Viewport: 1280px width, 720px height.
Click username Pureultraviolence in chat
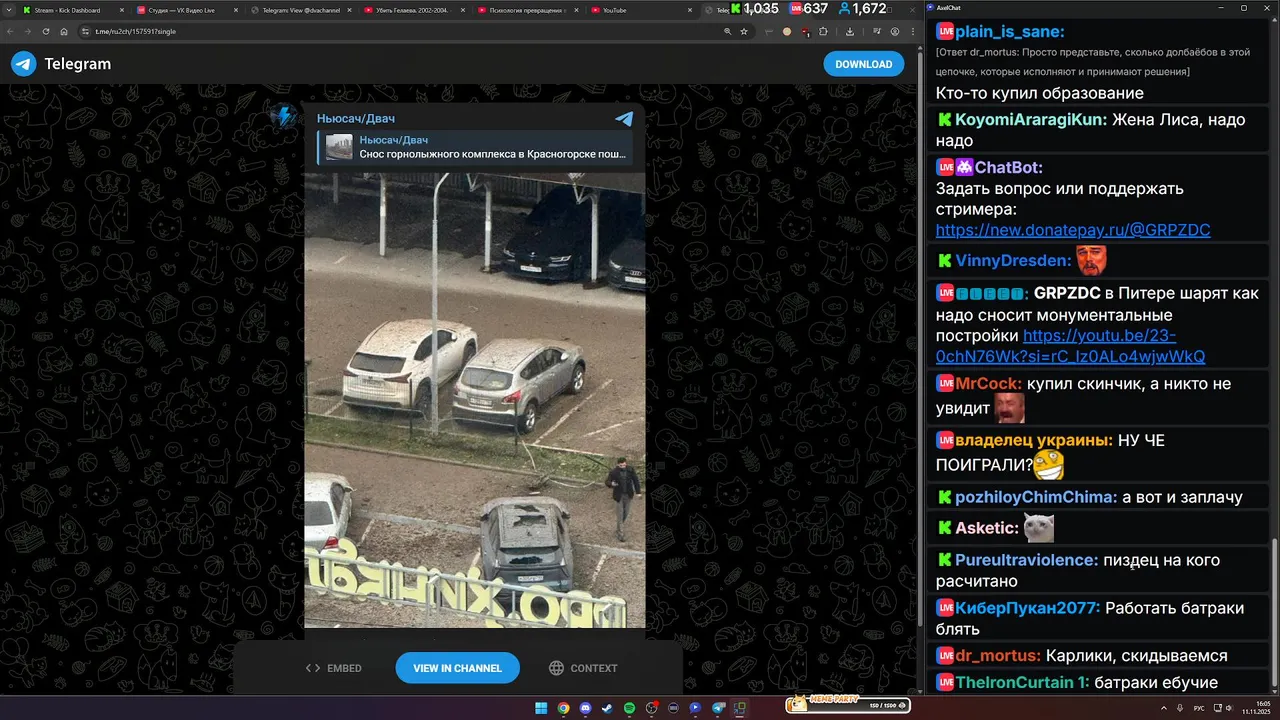1027,561
